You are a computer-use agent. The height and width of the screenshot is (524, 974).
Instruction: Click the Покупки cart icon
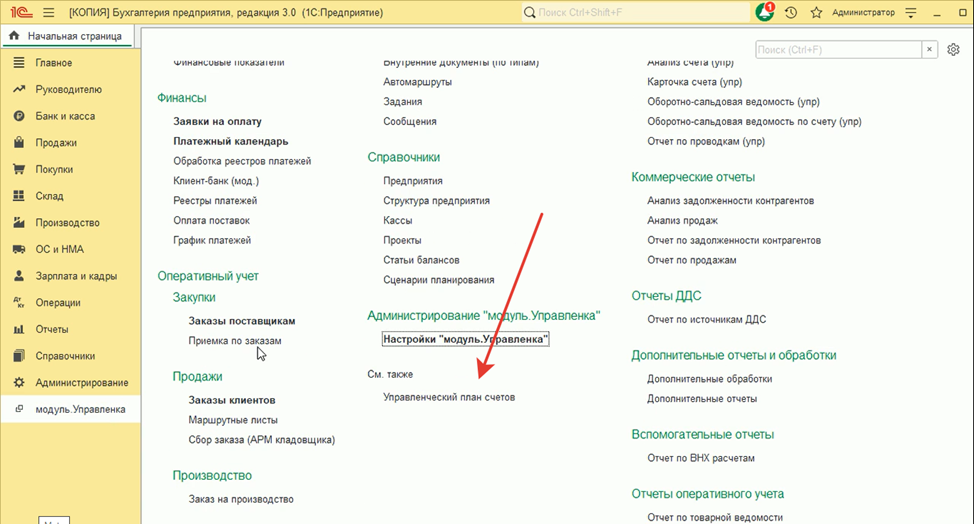(x=19, y=169)
